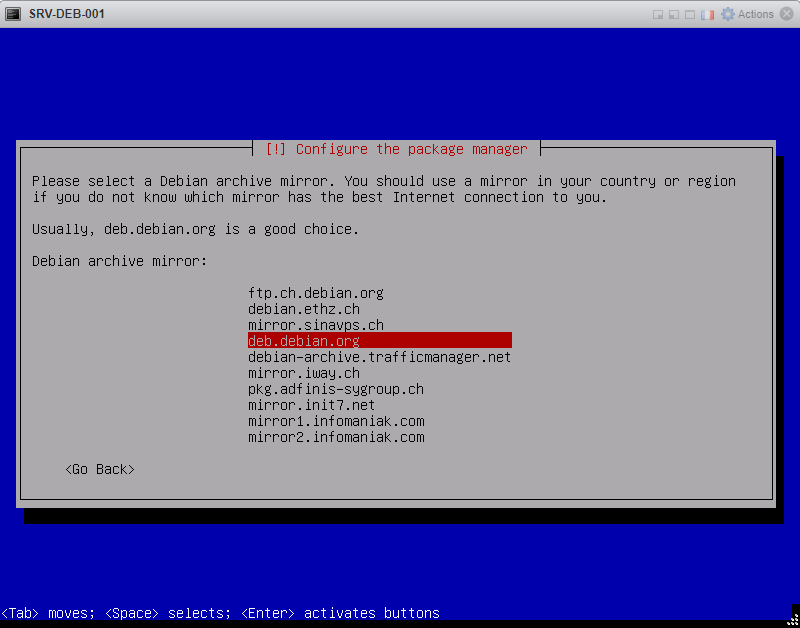Select mirror debian-archive.trafficmanager.net
Image resolution: width=800 pixels, height=628 pixels.
click(380, 357)
